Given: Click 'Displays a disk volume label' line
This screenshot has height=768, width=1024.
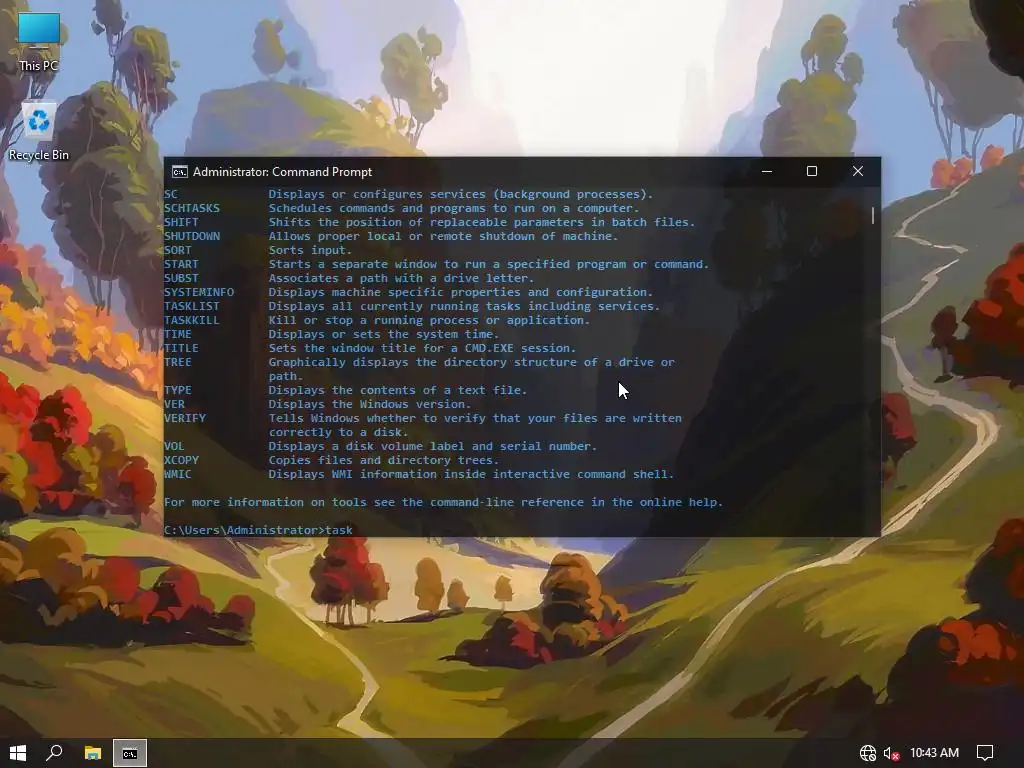Looking at the screenshot, I should 432,446.
